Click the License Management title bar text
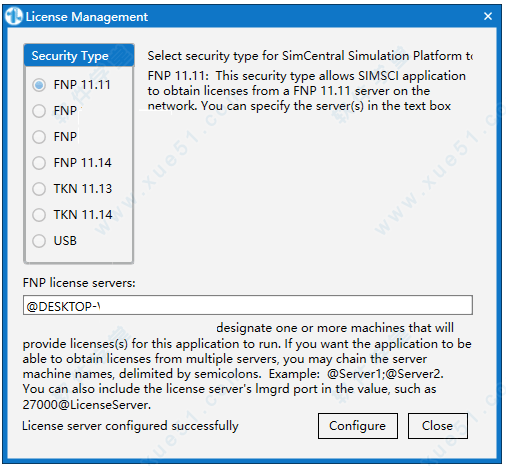This screenshot has width=506, height=466. (x=87, y=17)
